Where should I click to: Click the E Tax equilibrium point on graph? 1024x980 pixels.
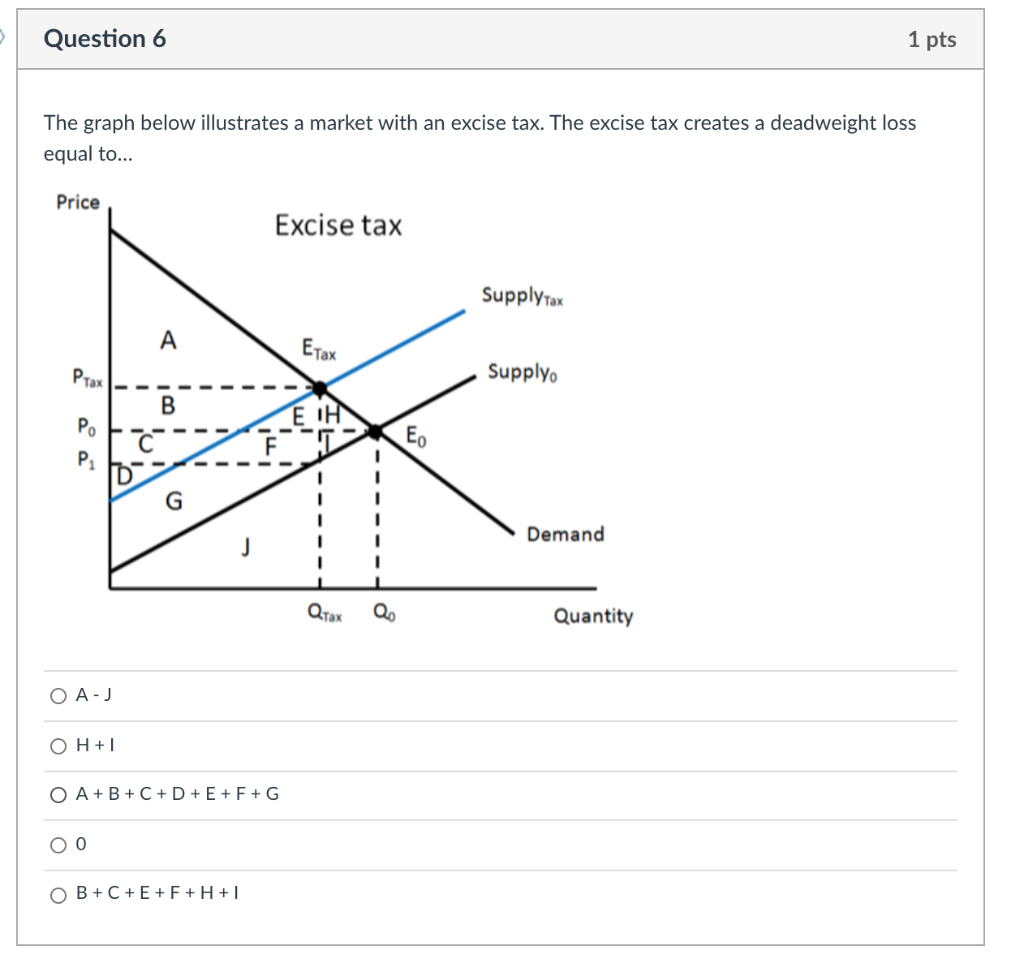tap(318, 388)
